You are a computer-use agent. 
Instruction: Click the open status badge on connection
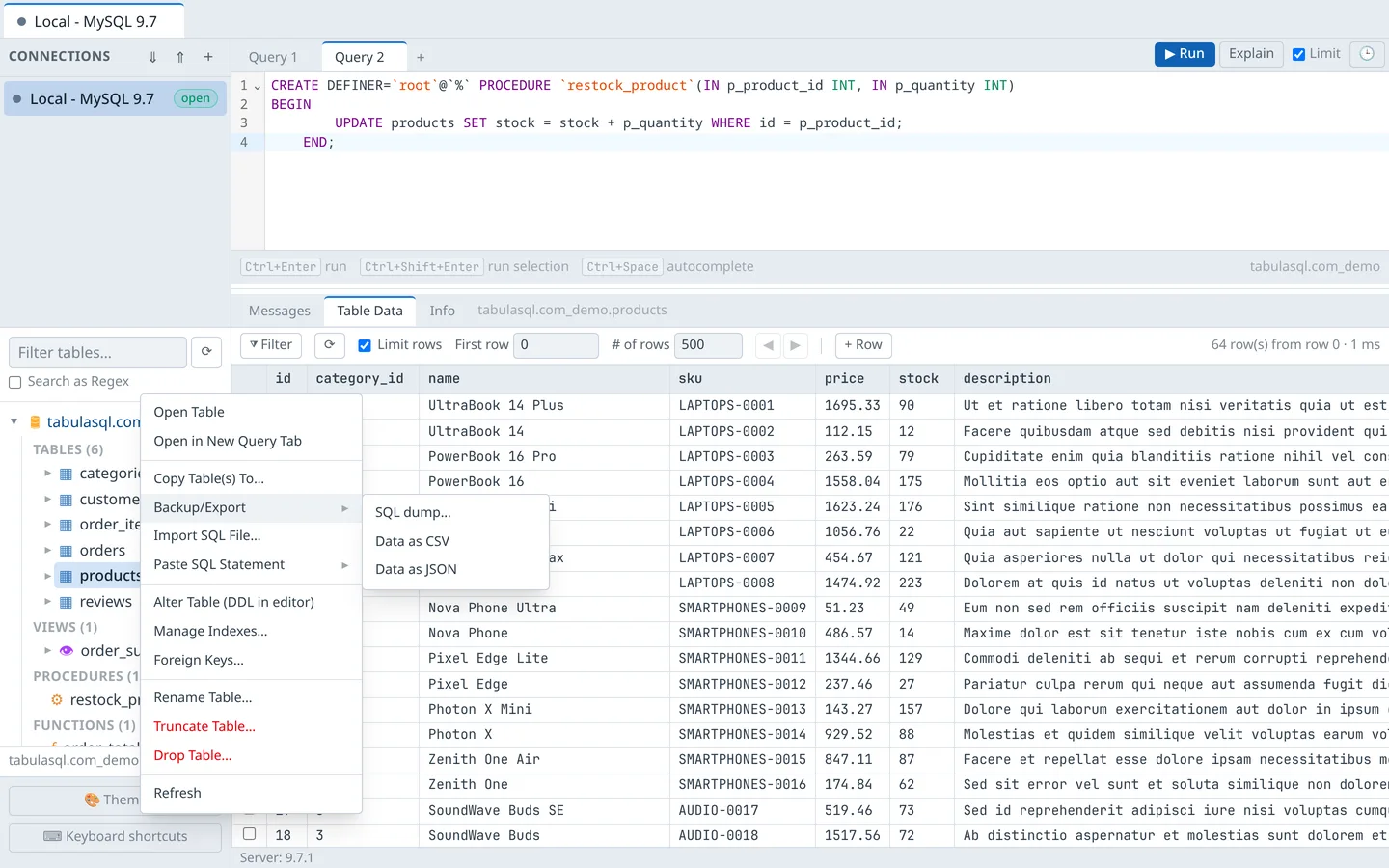(196, 98)
